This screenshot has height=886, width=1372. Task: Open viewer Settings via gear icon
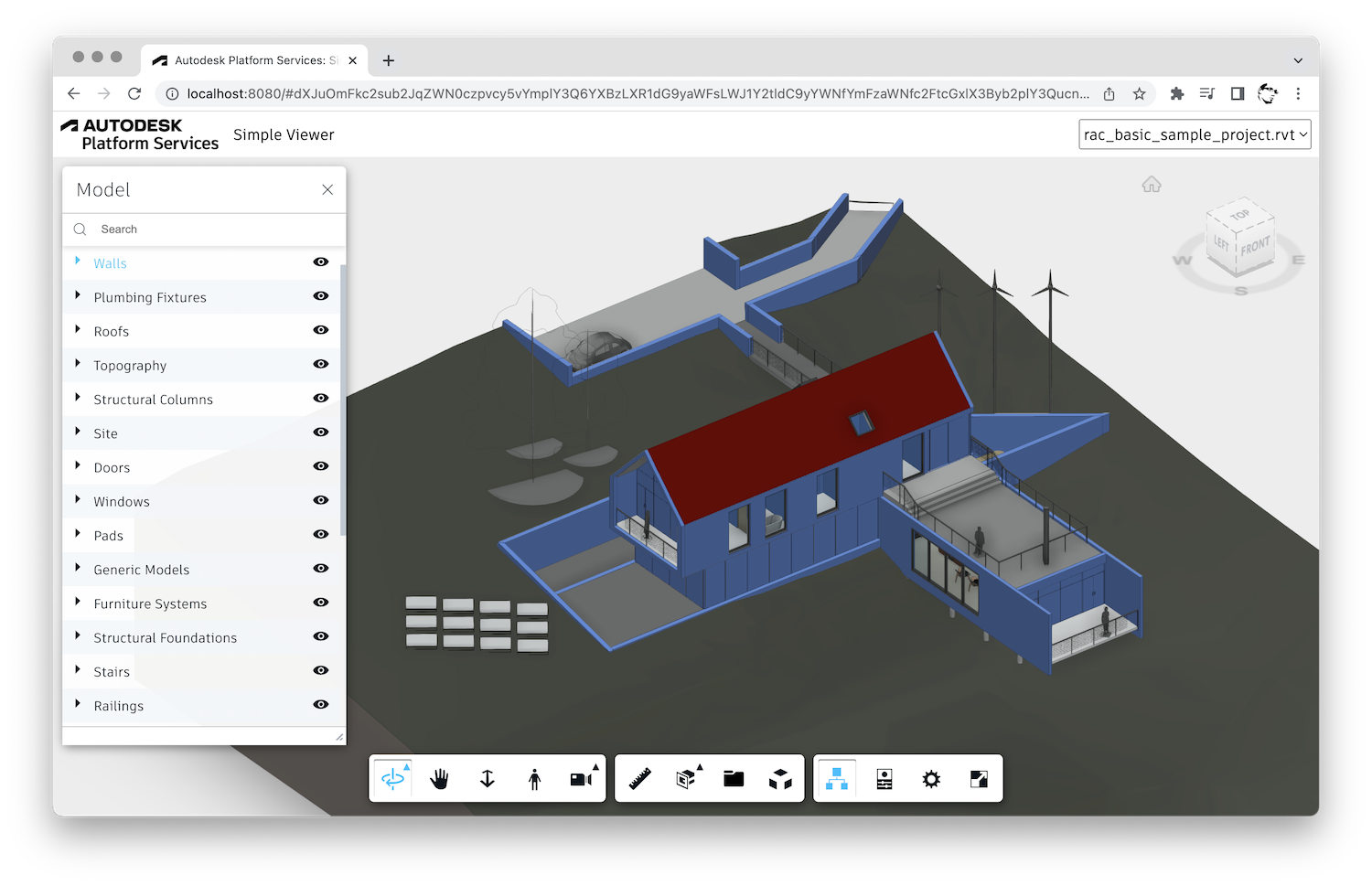[930, 778]
